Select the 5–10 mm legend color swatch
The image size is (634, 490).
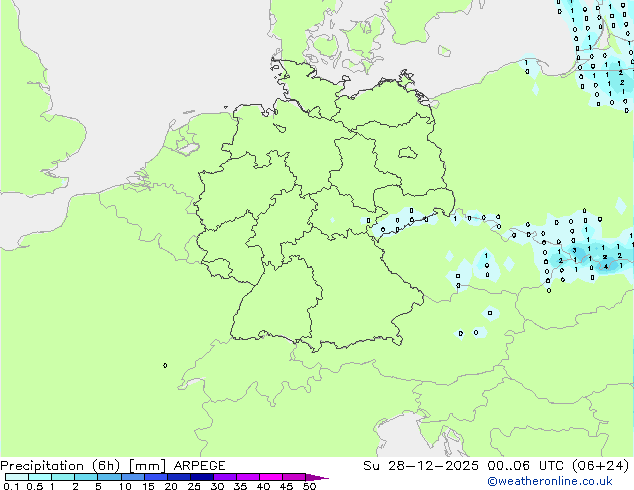[109, 477]
